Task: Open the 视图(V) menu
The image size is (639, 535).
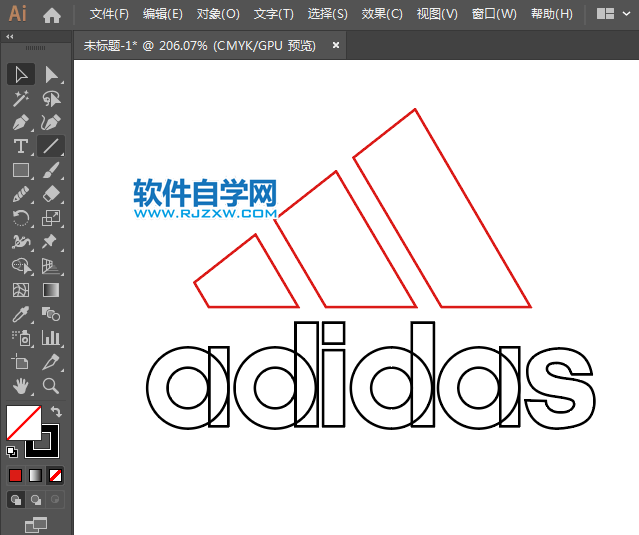Action: tap(437, 14)
